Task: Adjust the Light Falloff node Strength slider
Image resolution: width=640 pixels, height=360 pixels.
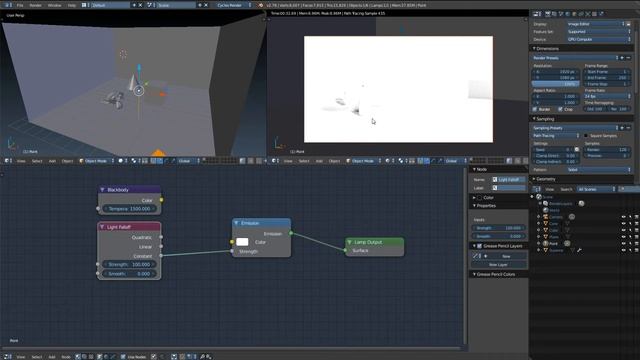Action: click(129, 264)
